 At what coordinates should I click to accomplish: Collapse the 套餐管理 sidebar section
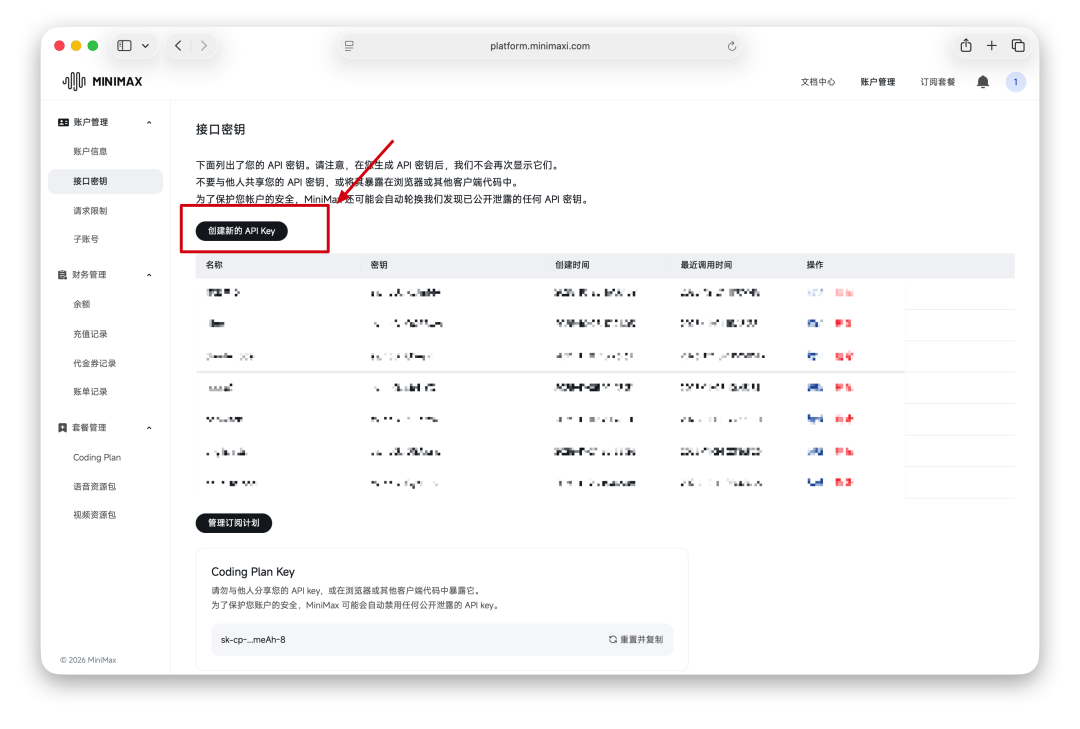pyautogui.click(x=148, y=427)
